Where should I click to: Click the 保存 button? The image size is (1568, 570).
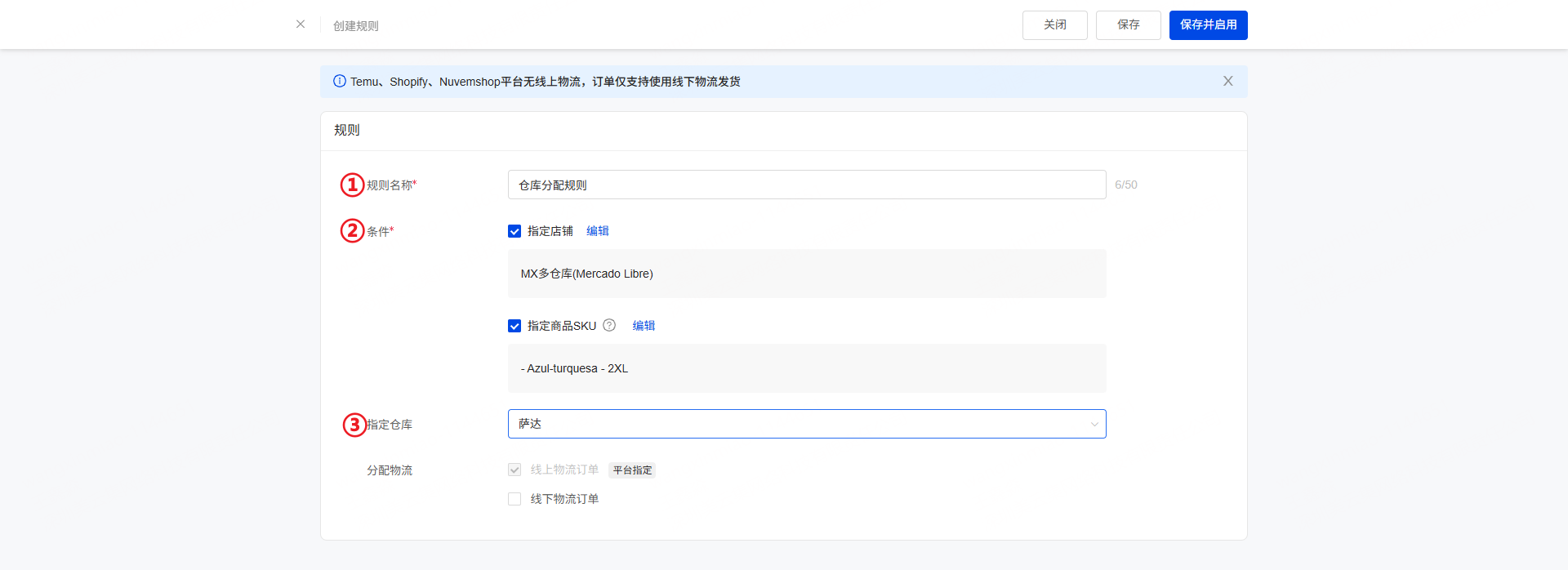click(x=1128, y=25)
